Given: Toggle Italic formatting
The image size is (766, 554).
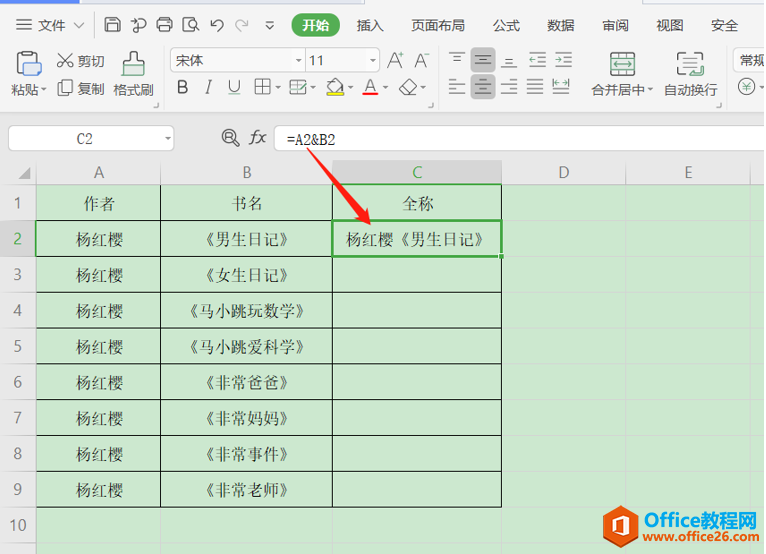Looking at the screenshot, I should point(209,87).
